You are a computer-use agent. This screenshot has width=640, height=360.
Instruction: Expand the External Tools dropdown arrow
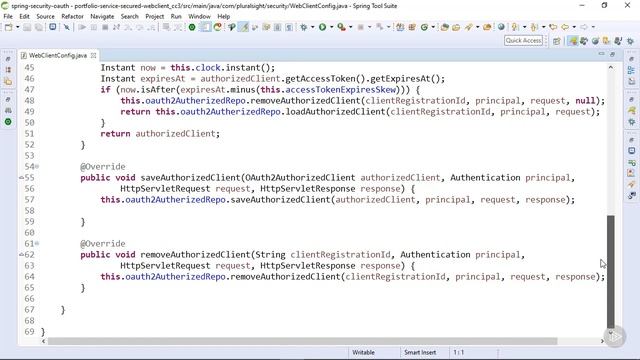click(x=350, y=27)
